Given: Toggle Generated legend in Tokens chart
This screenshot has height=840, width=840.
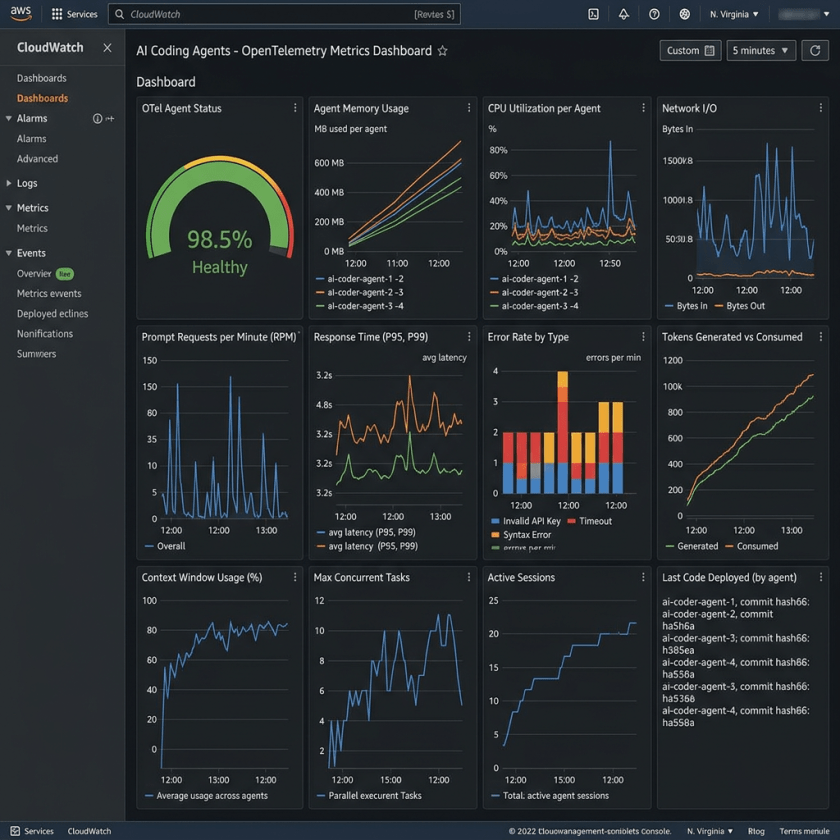Looking at the screenshot, I should click(692, 546).
